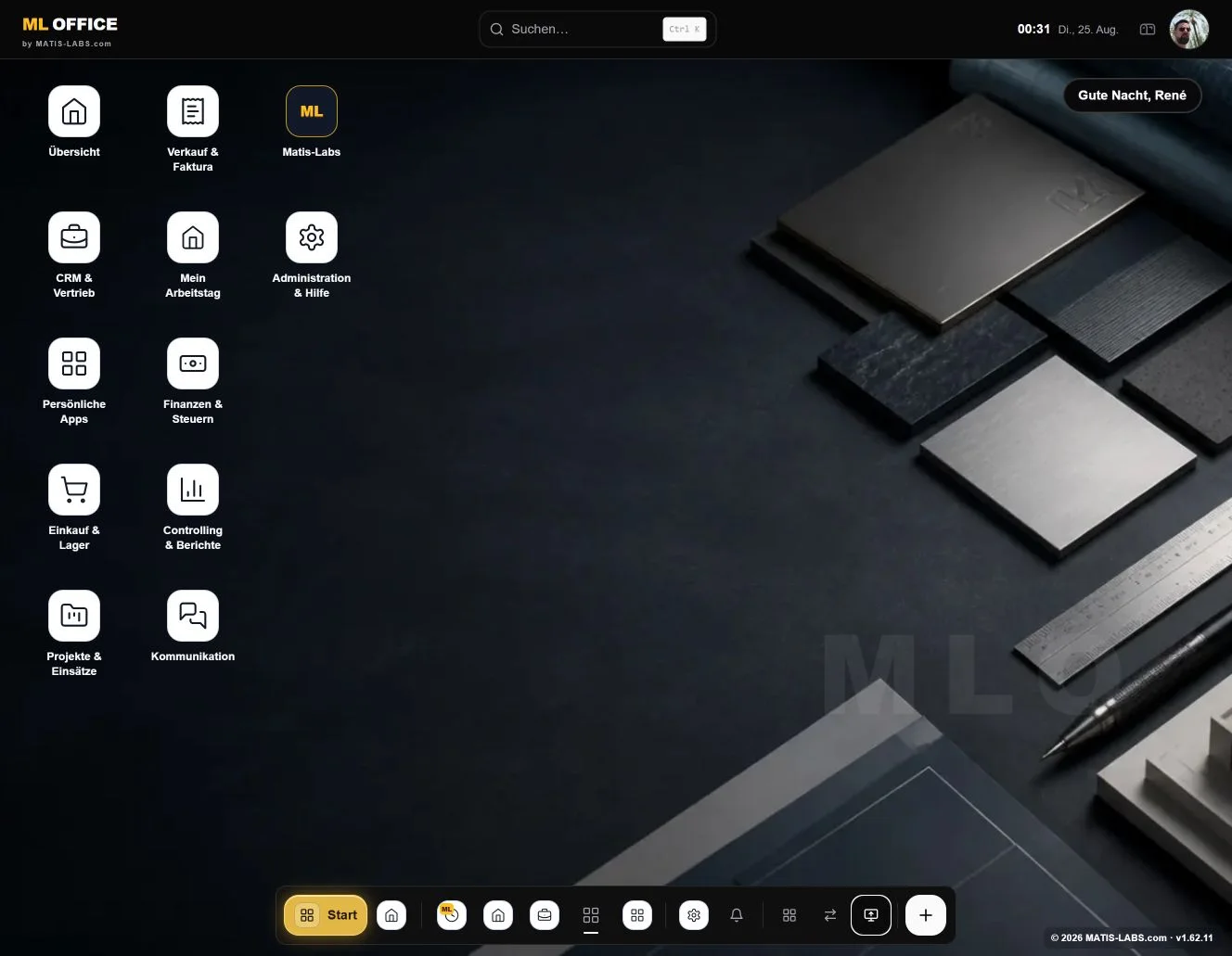Launch the Matis-Labs app icon
The image size is (1232, 956).
pyautogui.click(x=312, y=111)
